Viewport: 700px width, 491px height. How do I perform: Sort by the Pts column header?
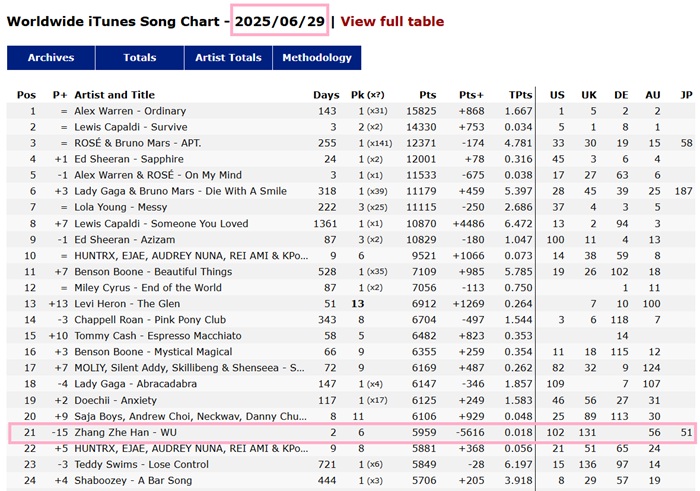tap(427, 95)
